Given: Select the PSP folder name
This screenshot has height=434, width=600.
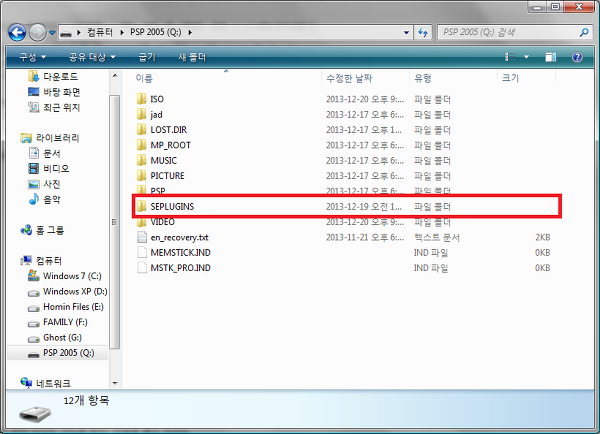Looking at the screenshot, I should 158,191.
